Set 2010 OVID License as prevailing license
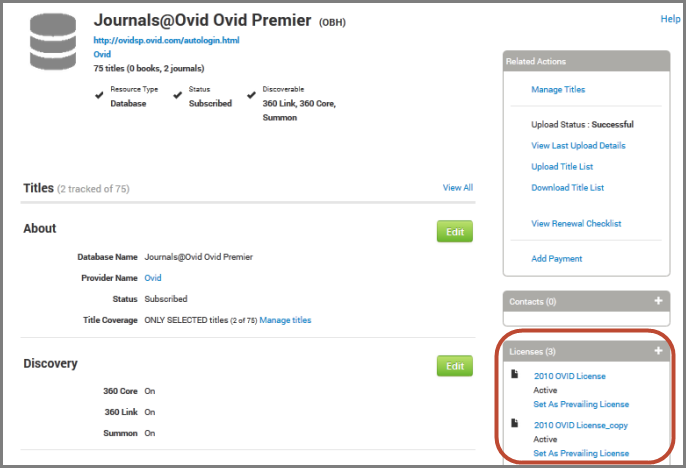The width and height of the screenshot is (686, 468). (581, 404)
